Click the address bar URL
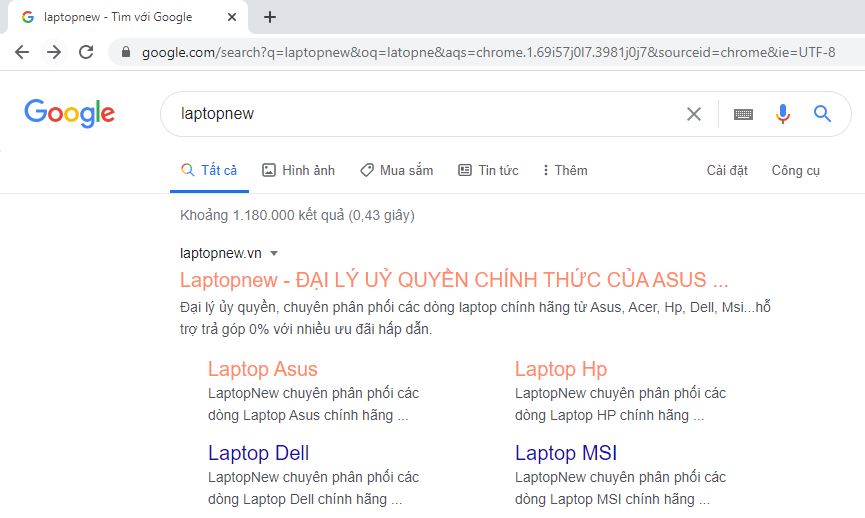The image size is (865, 518). pyautogui.click(x=488, y=52)
